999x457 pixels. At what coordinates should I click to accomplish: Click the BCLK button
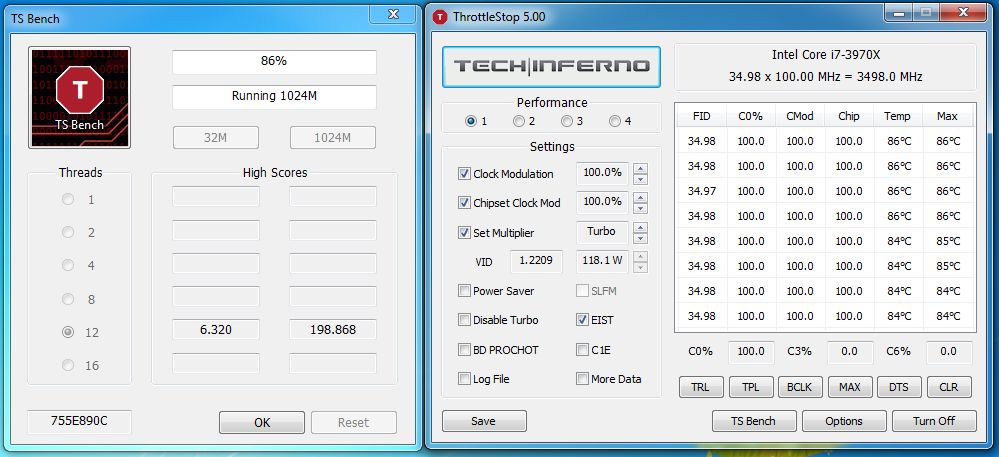tap(800, 387)
